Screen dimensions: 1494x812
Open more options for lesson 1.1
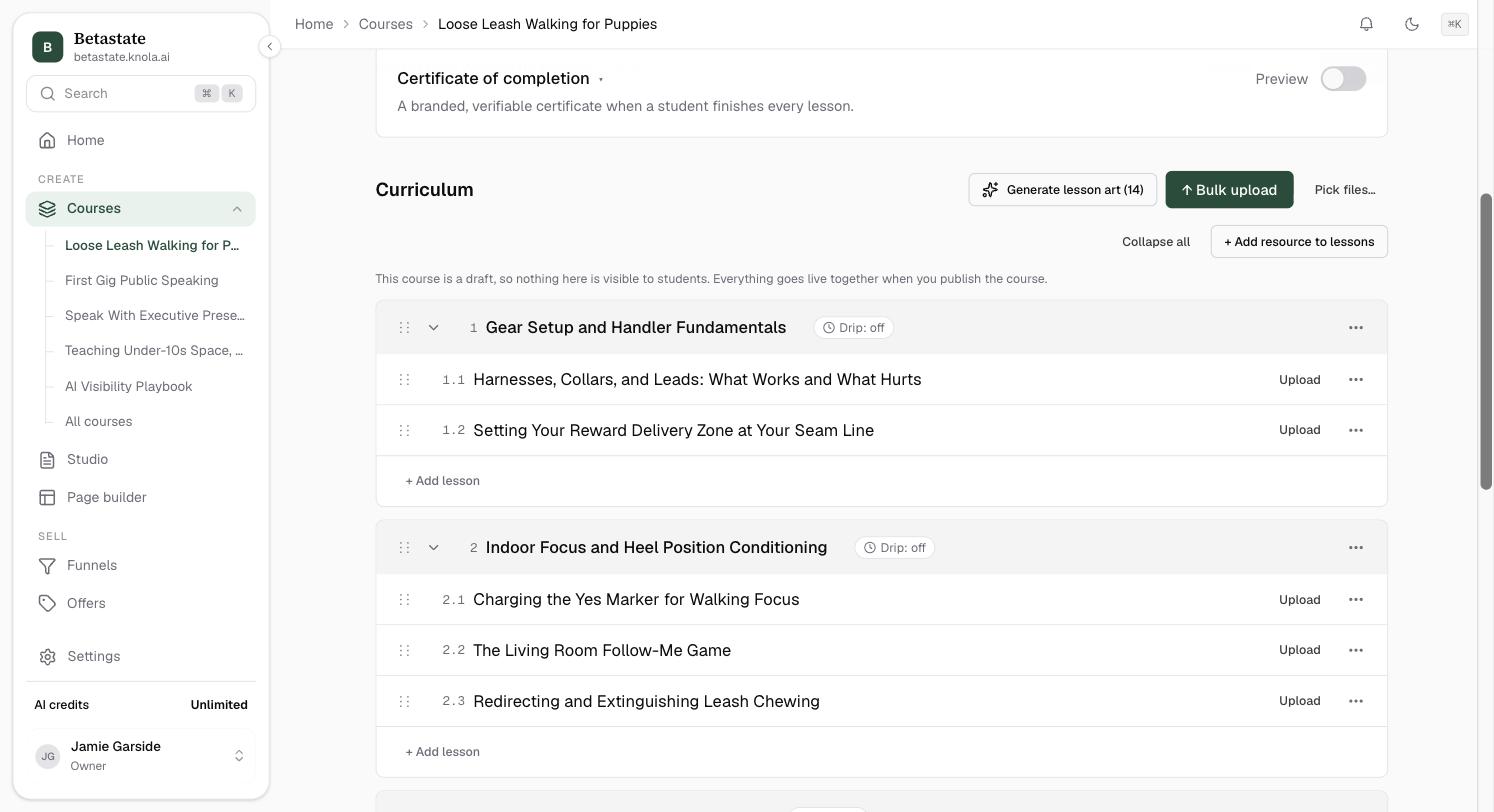[1356, 380]
